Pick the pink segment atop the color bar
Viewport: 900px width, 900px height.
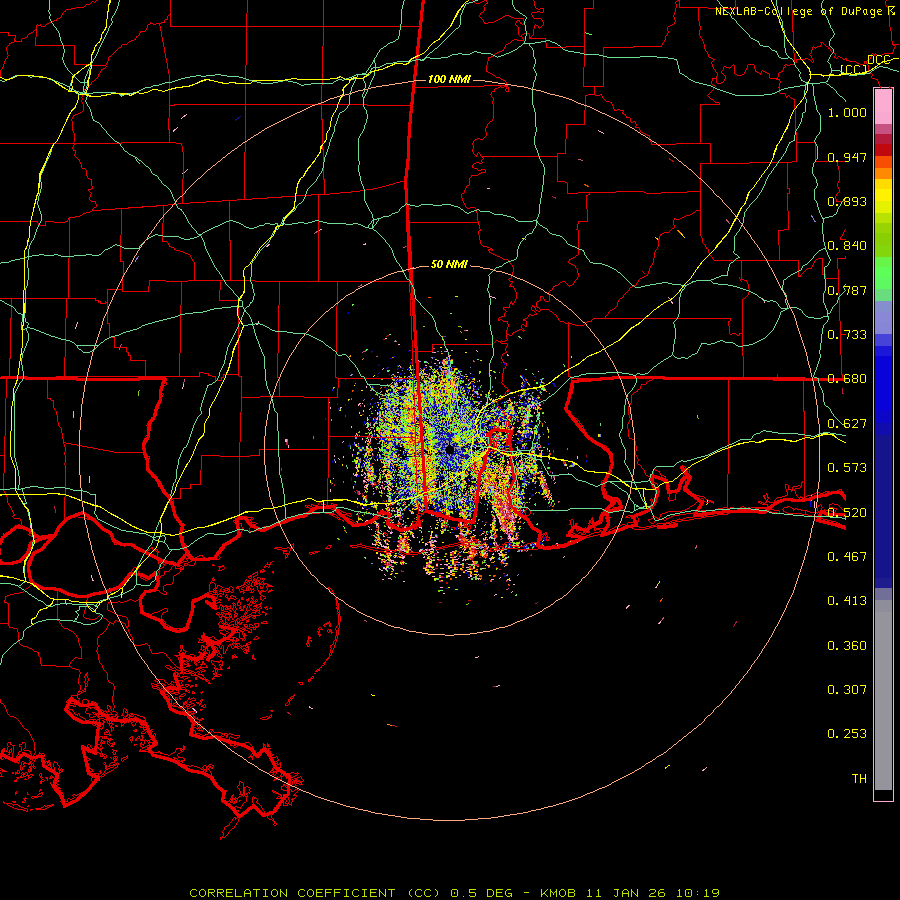tap(883, 107)
